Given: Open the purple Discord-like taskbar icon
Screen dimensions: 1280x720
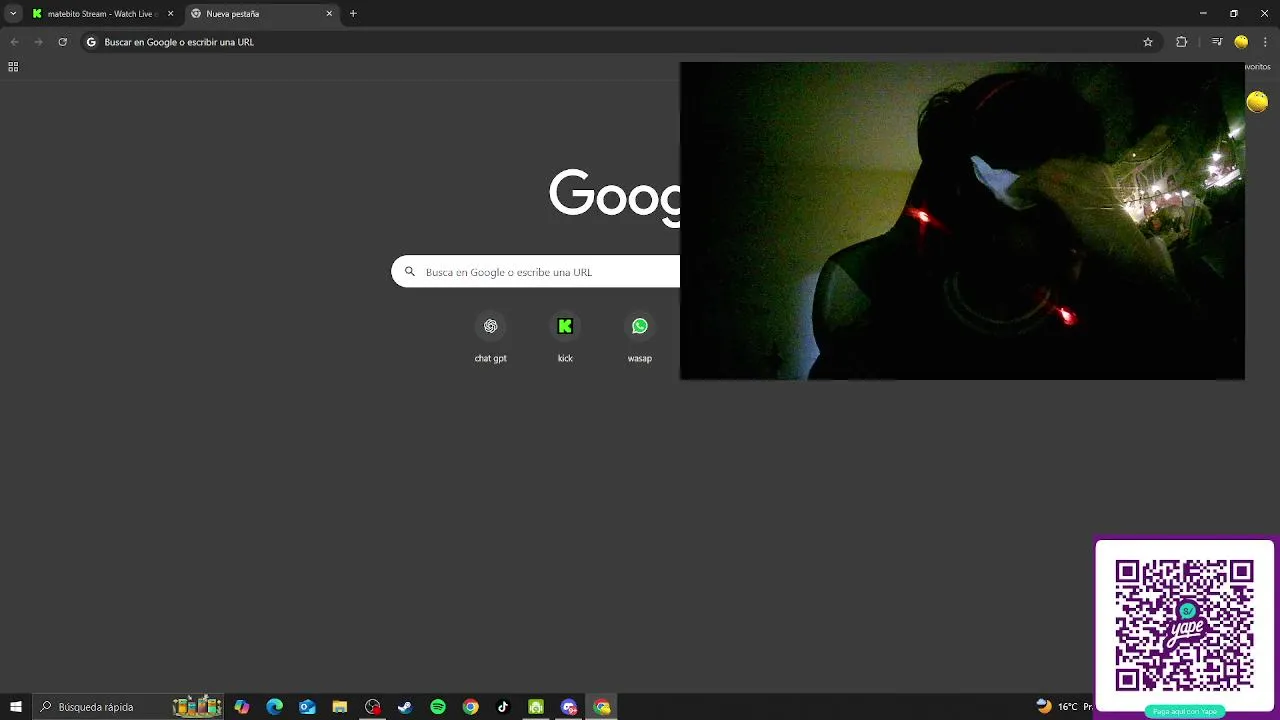Looking at the screenshot, I should tap(569, 707).
